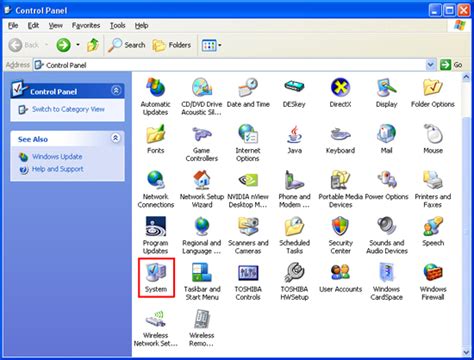This screenshot has height=360, width=474.
Task: Open the Printers and Faxes icon
Action: (x=433, y=189)
